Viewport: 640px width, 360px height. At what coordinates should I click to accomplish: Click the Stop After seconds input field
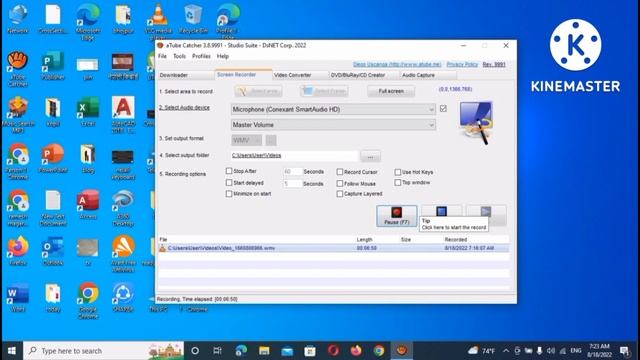[x=293, y=172]
